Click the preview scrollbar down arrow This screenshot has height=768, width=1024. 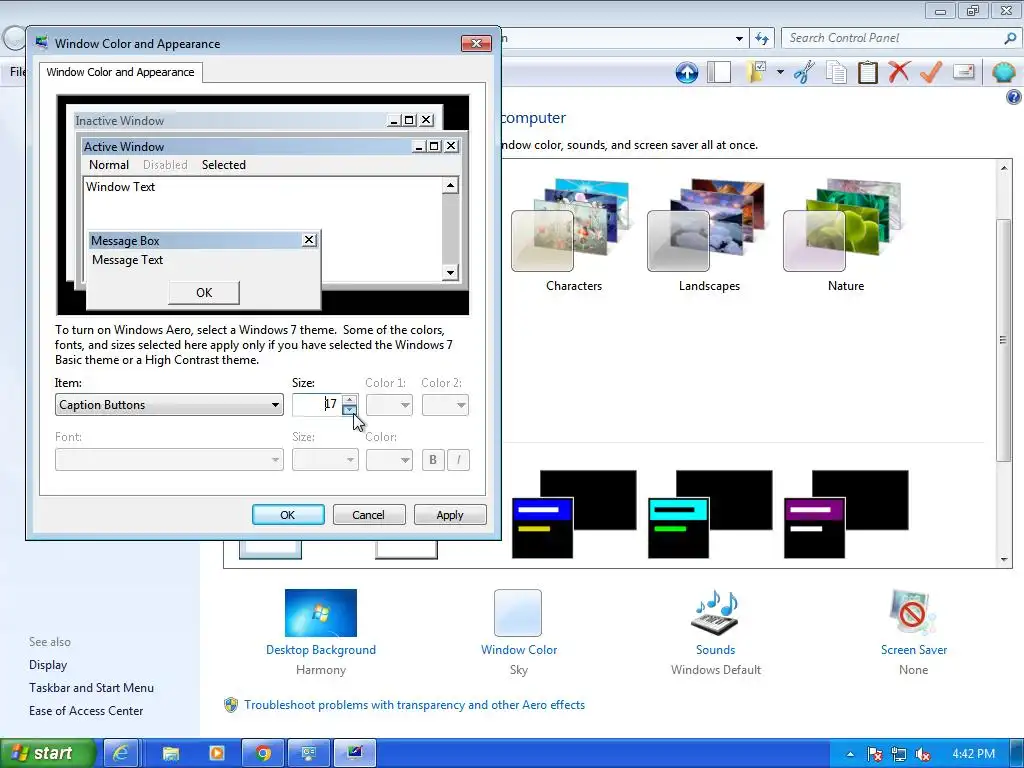(x=450, y=272)
